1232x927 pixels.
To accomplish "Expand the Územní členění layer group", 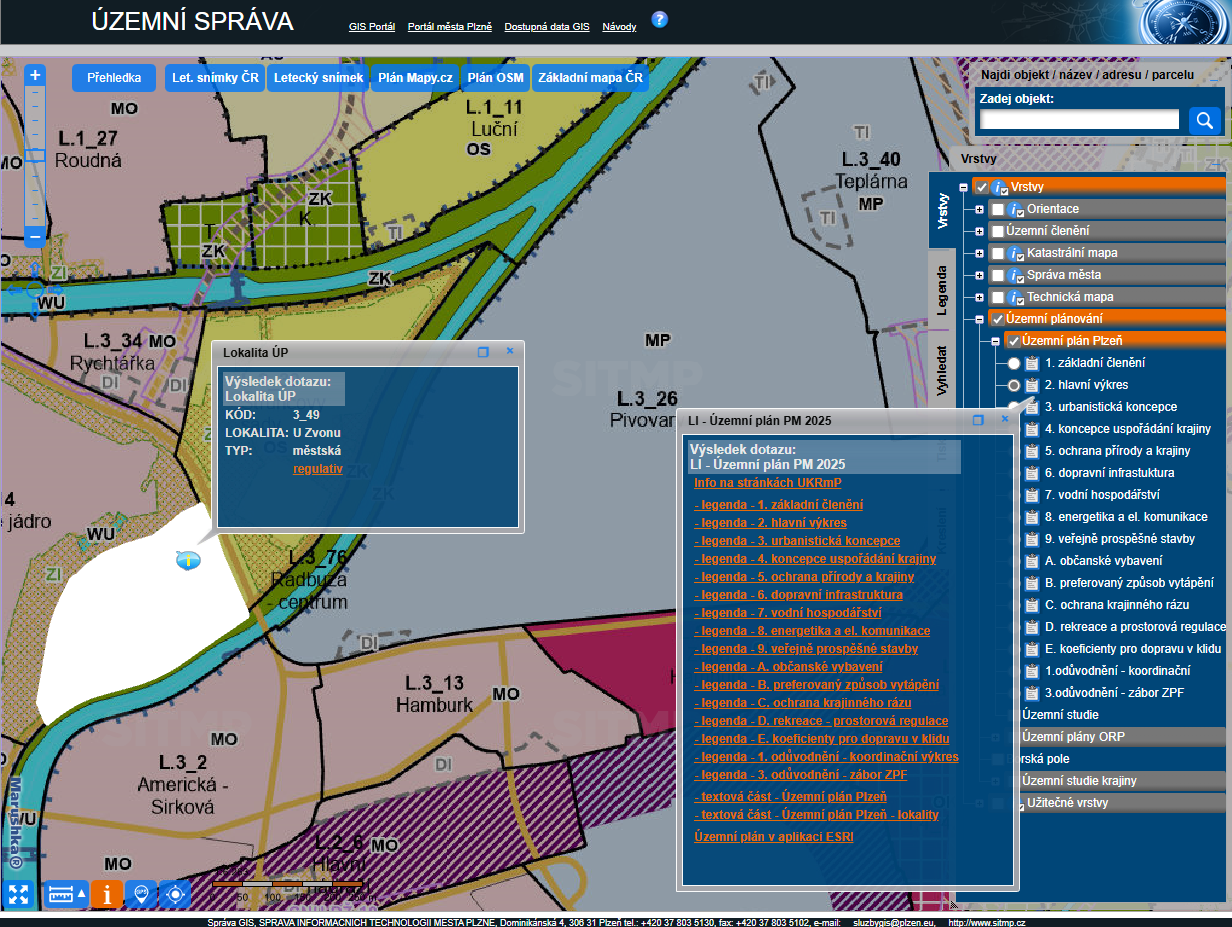I will (979, 231).
